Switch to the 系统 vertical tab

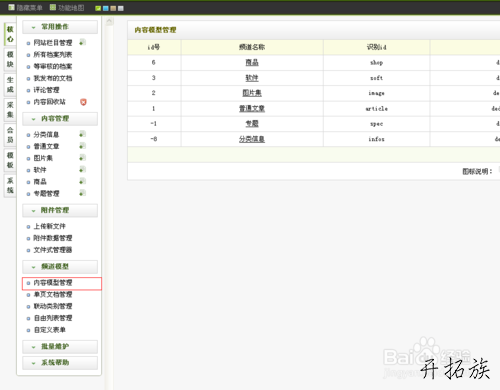click(x=10, y=186)
